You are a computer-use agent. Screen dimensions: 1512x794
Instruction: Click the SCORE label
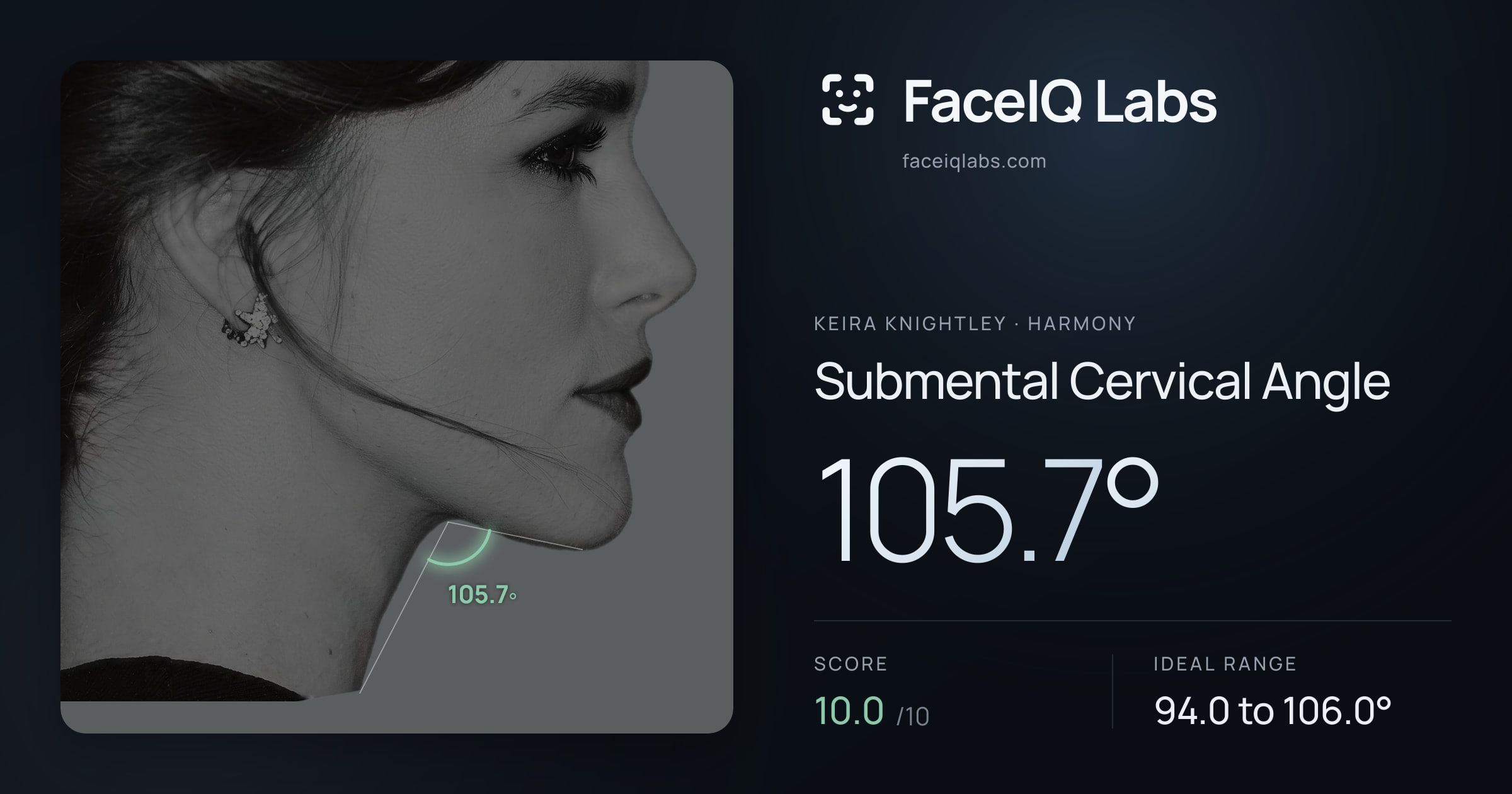click(850, 664)
